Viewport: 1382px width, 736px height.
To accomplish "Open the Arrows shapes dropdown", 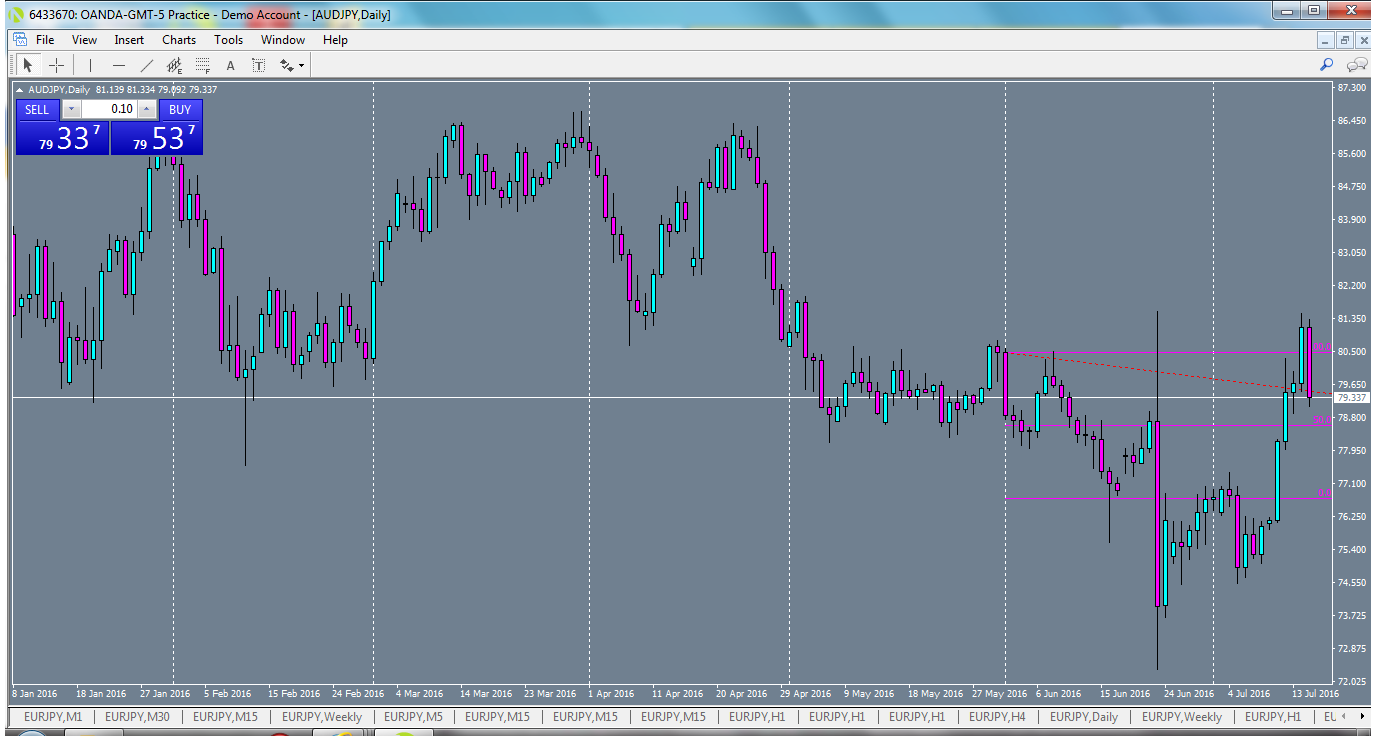I will (300, 64).
